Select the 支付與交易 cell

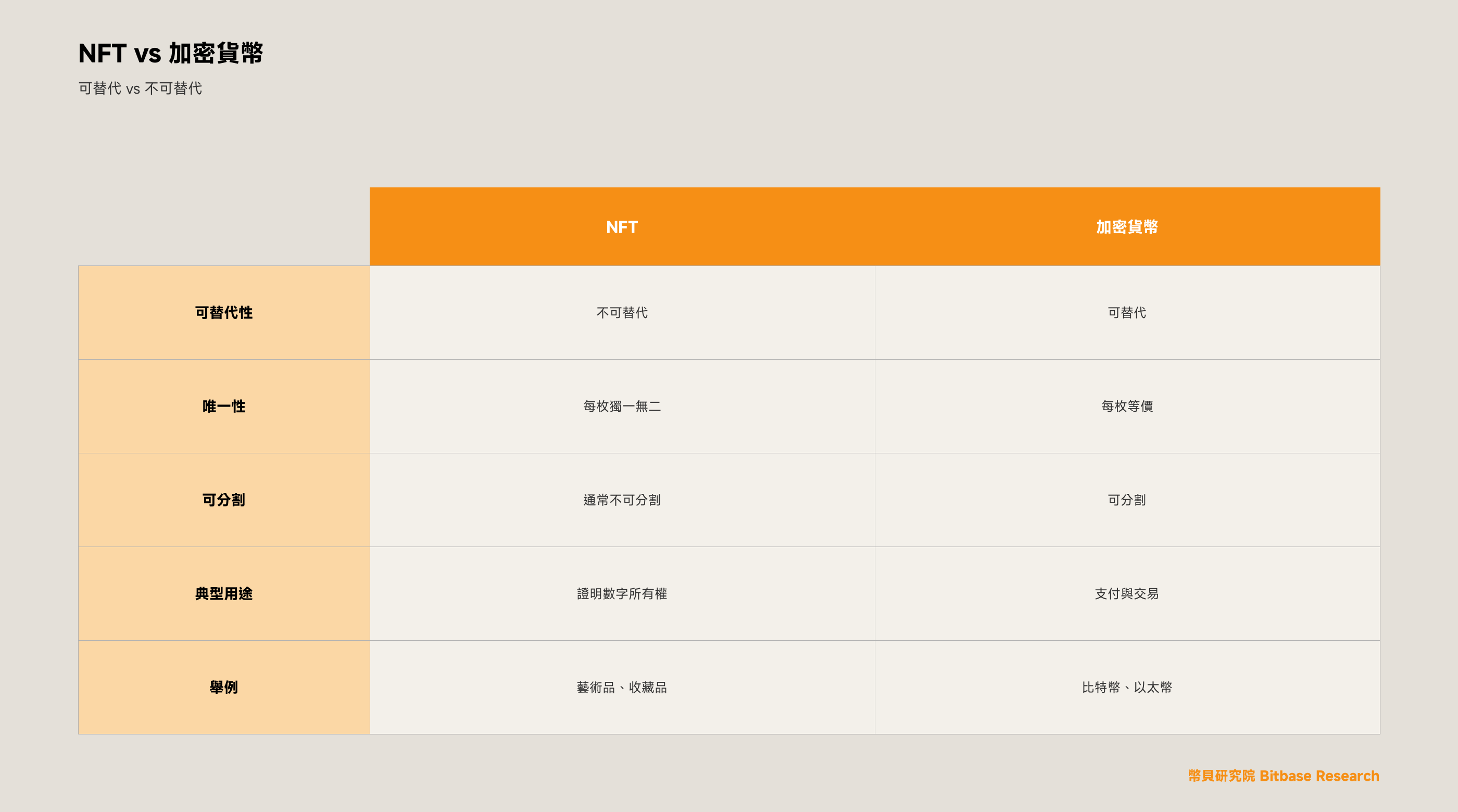click(x=1127, y=593)
